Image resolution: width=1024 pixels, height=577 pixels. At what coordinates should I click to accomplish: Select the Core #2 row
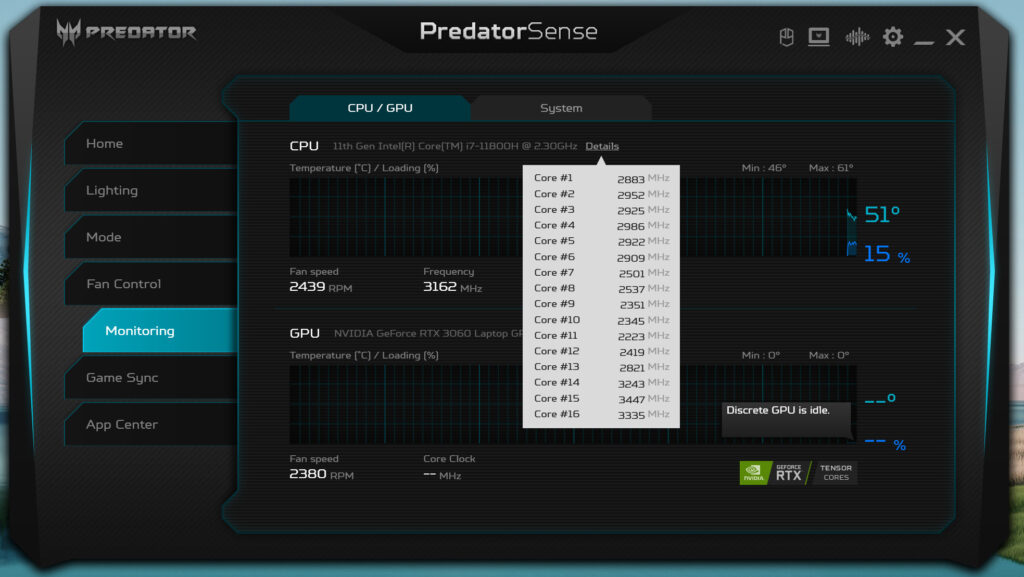(601, 194)
